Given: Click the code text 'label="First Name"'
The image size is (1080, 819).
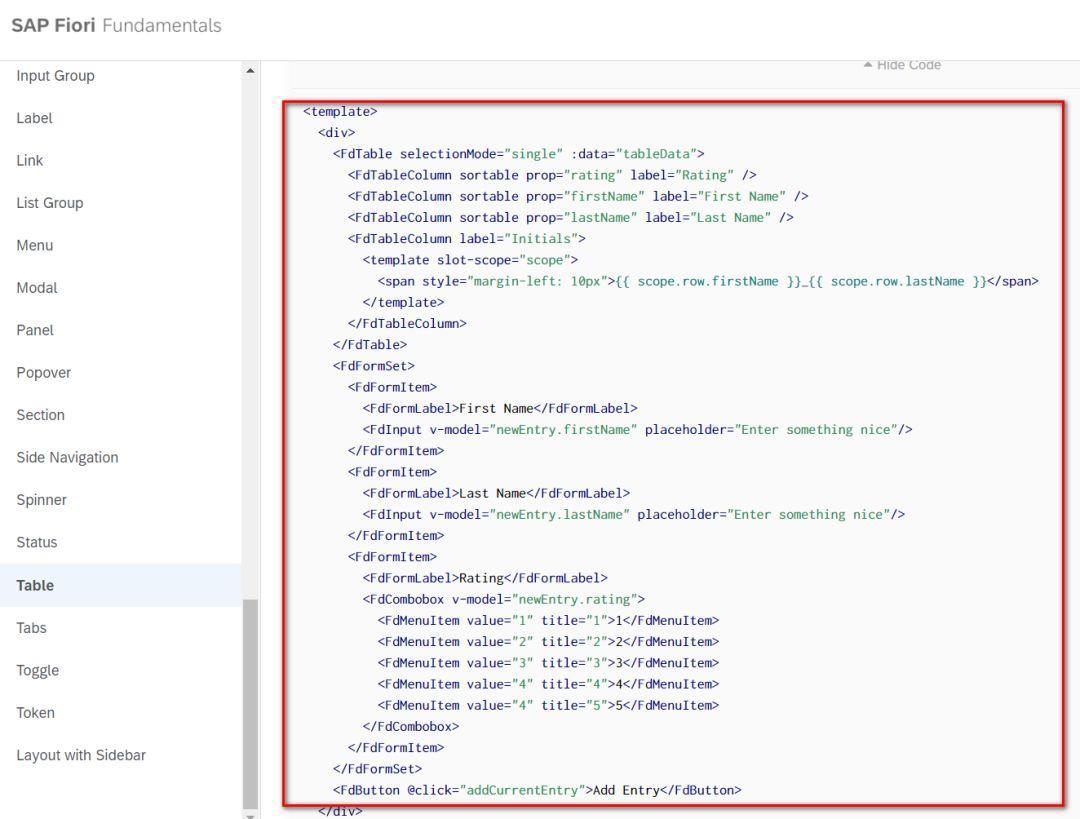Looking at the screenshot, I should [719, 196].
